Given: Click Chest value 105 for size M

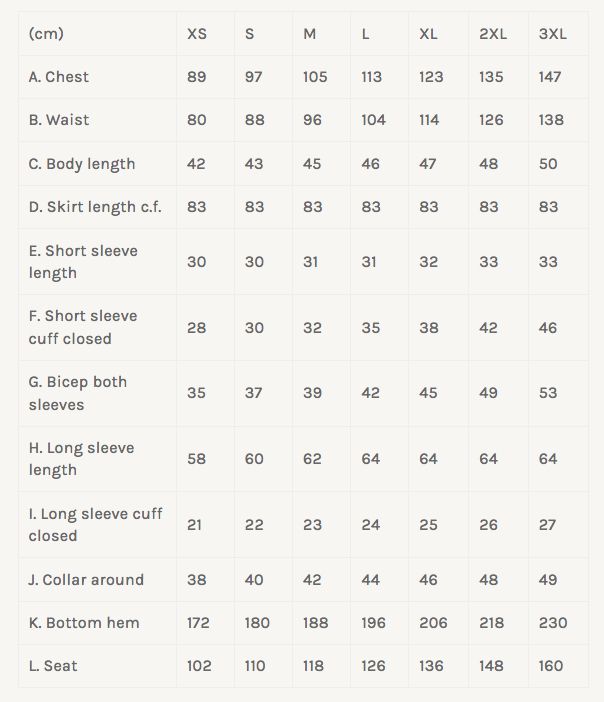Looking at the screenshot, I should tap(315, 77).
